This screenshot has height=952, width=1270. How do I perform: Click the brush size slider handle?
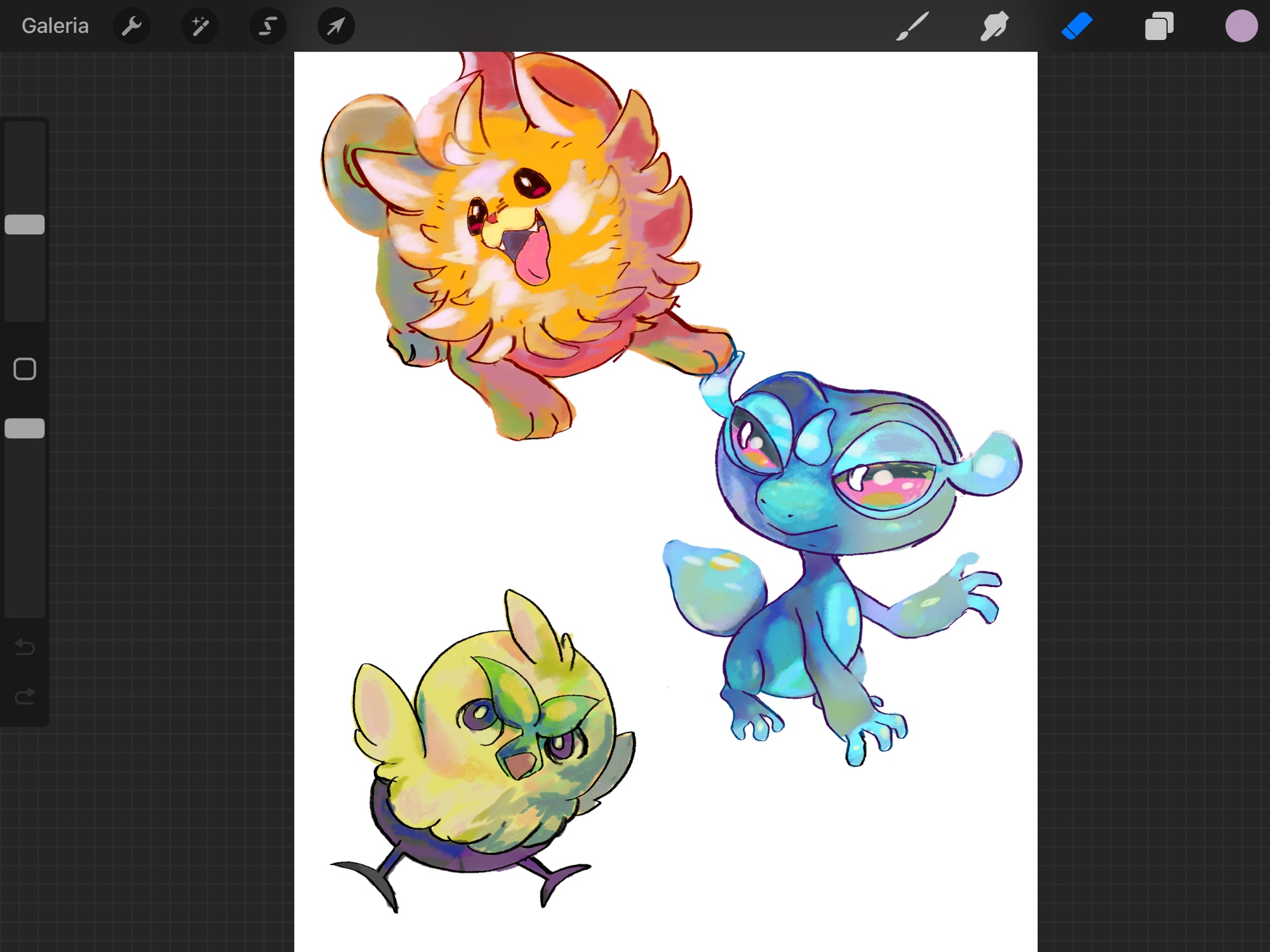(x=25, y=225)
